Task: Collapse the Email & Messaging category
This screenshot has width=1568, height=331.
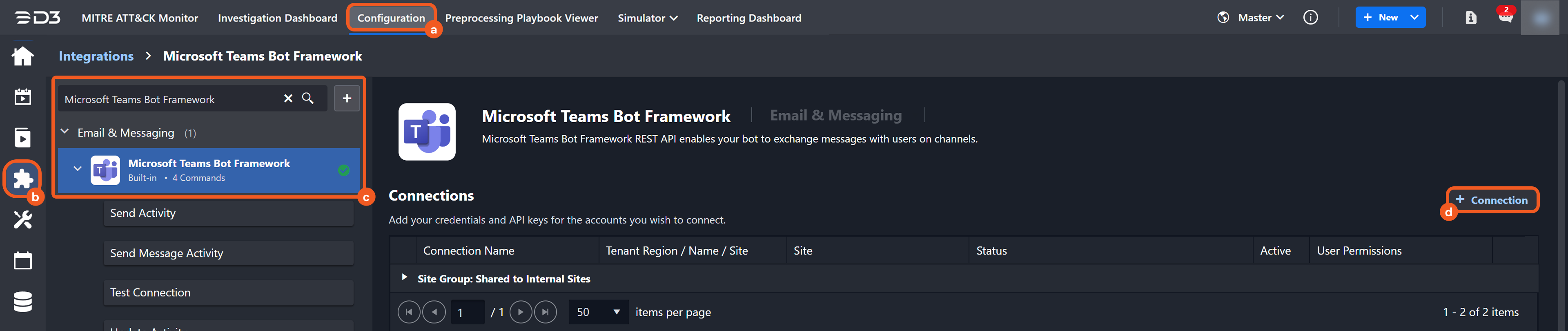Action: tap(65, 132)
